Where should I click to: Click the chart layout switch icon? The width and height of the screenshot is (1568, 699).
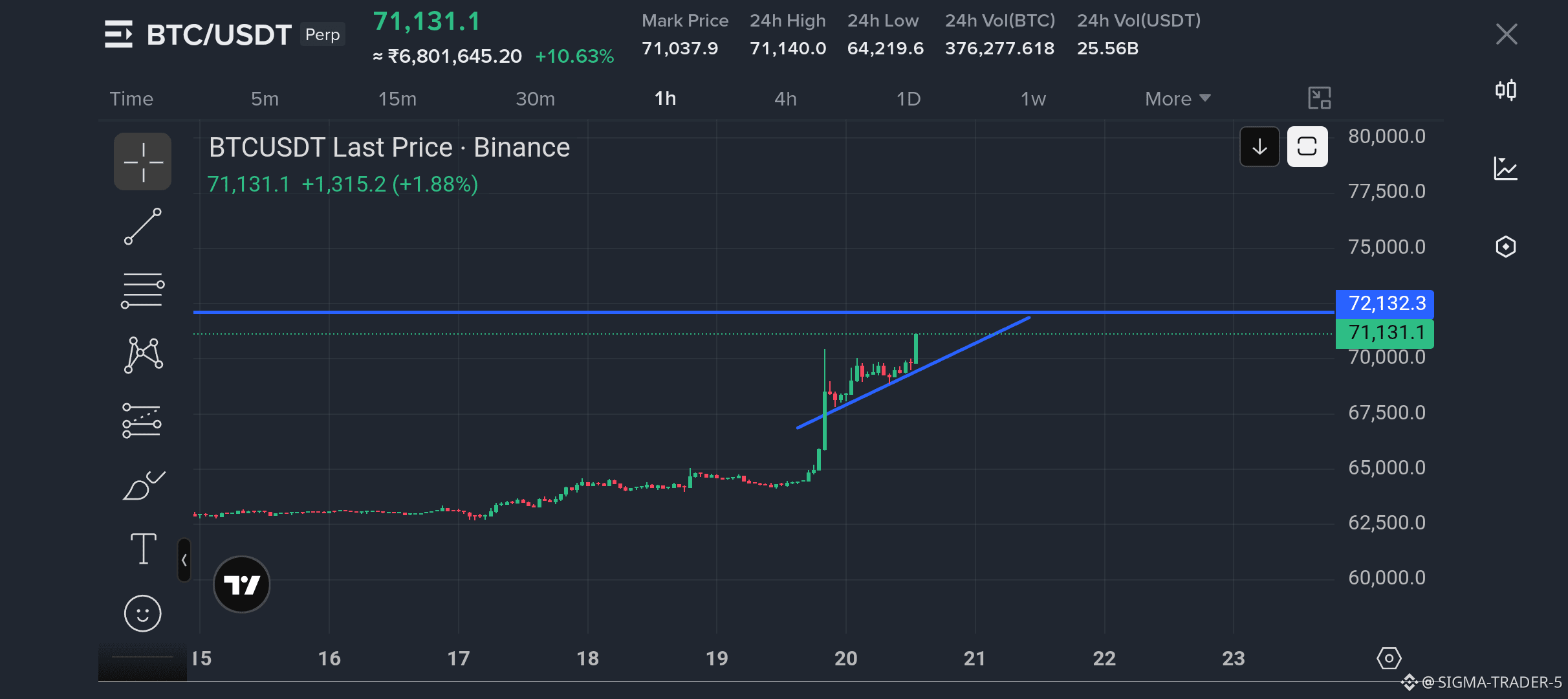point(1320,98)
